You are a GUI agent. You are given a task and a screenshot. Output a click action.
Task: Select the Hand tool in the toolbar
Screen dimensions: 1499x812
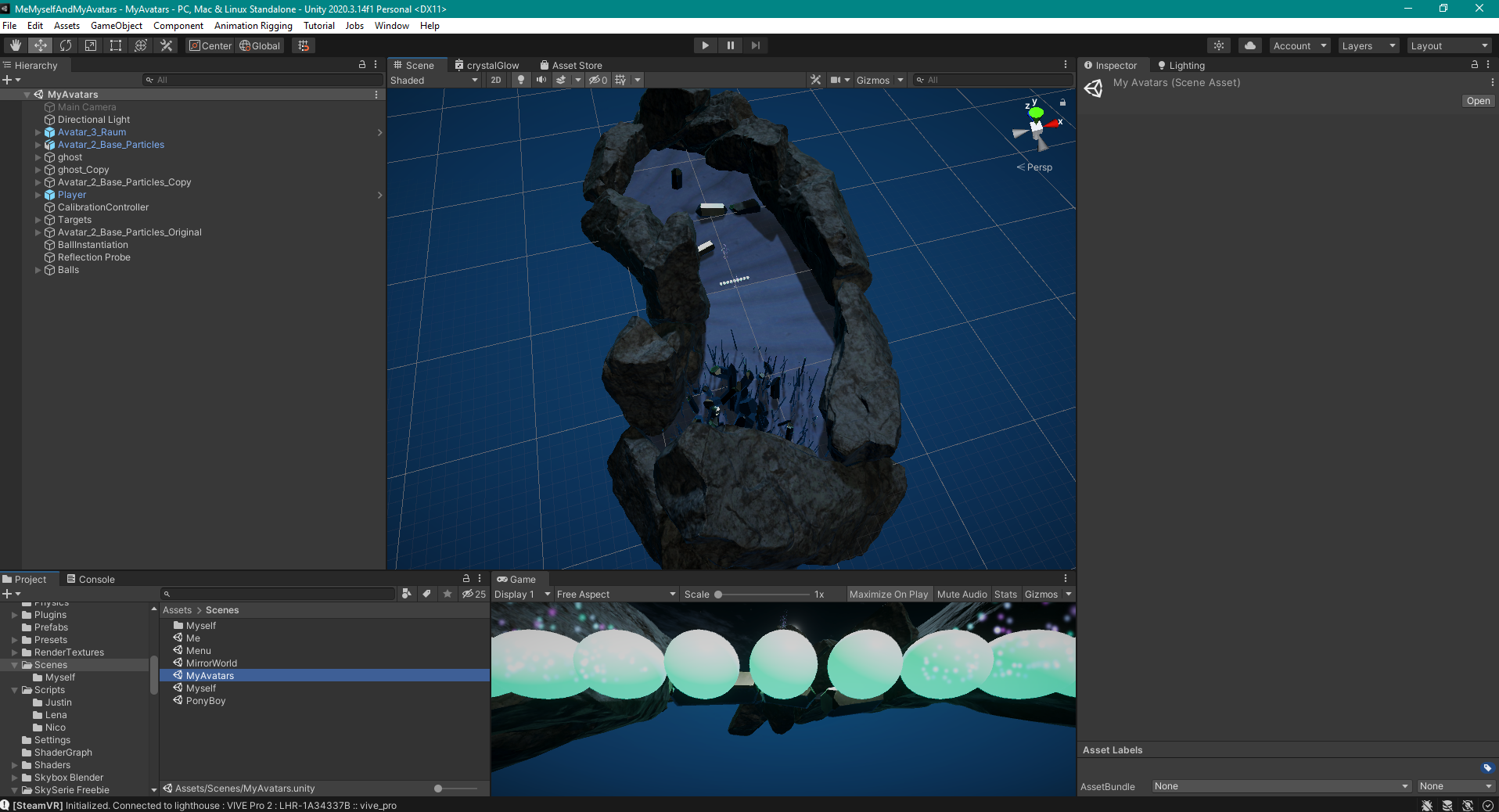pyautogui.click(x=15, y=45)
